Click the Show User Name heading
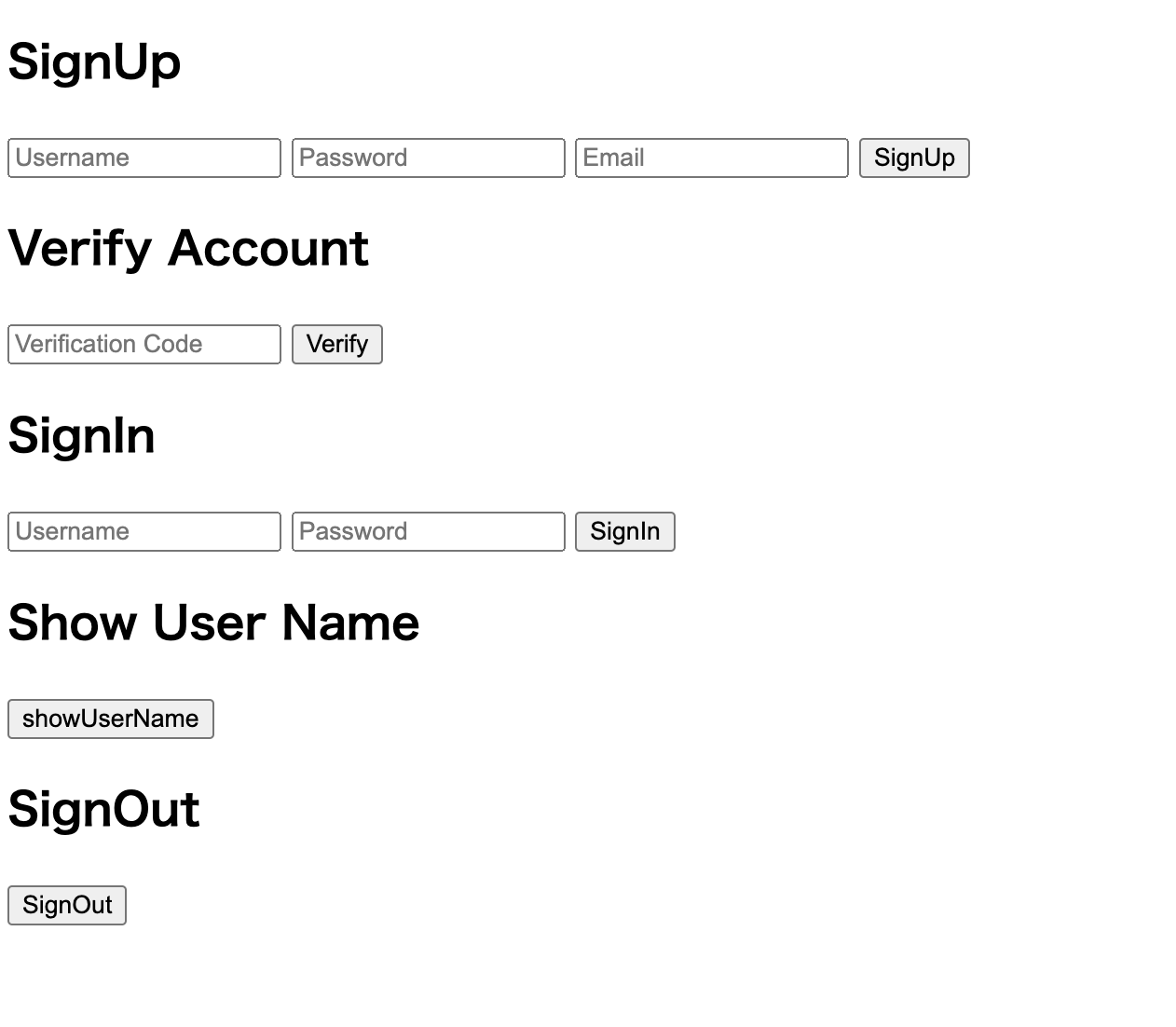 click(x=213, y=621)
